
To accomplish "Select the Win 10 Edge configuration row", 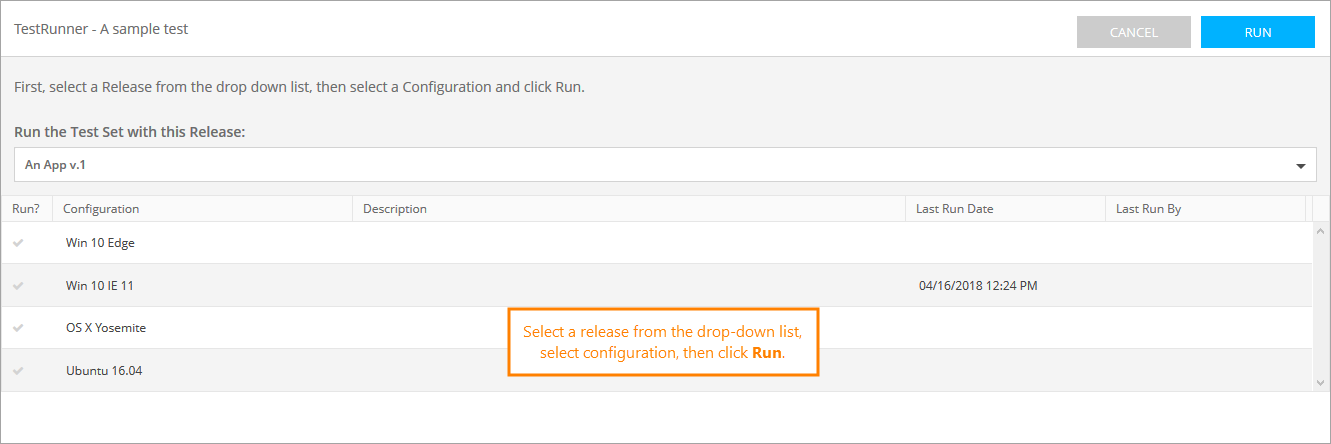I will [x=100, y=243].
